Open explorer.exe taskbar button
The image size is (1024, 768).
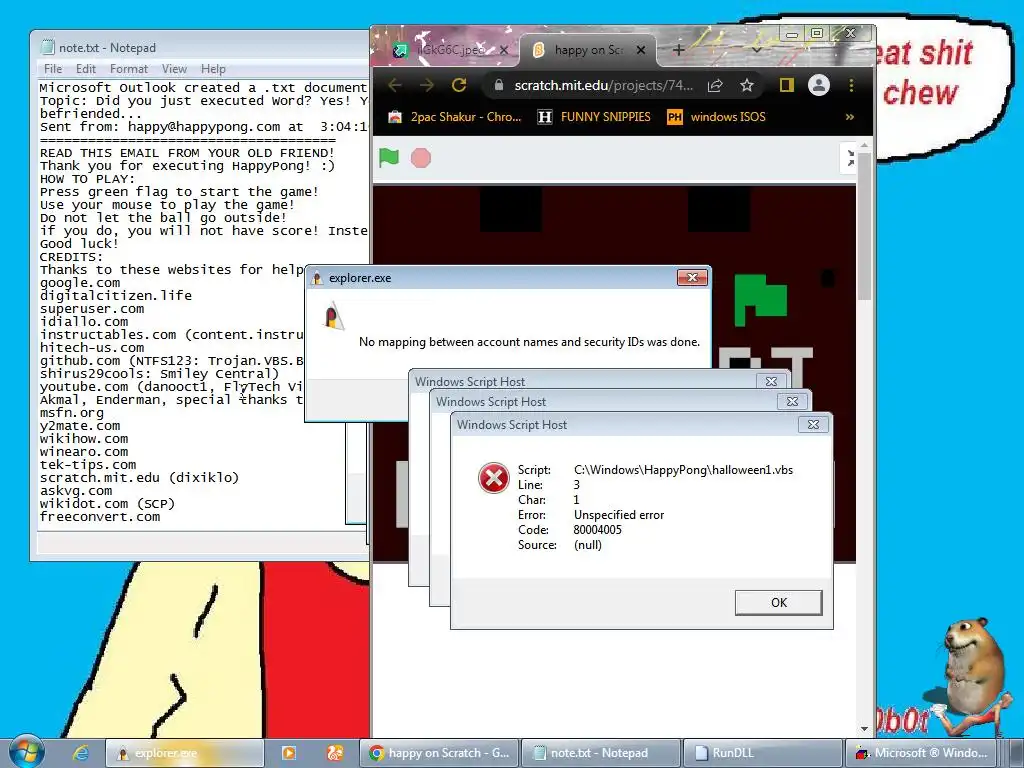coord(185,753)
